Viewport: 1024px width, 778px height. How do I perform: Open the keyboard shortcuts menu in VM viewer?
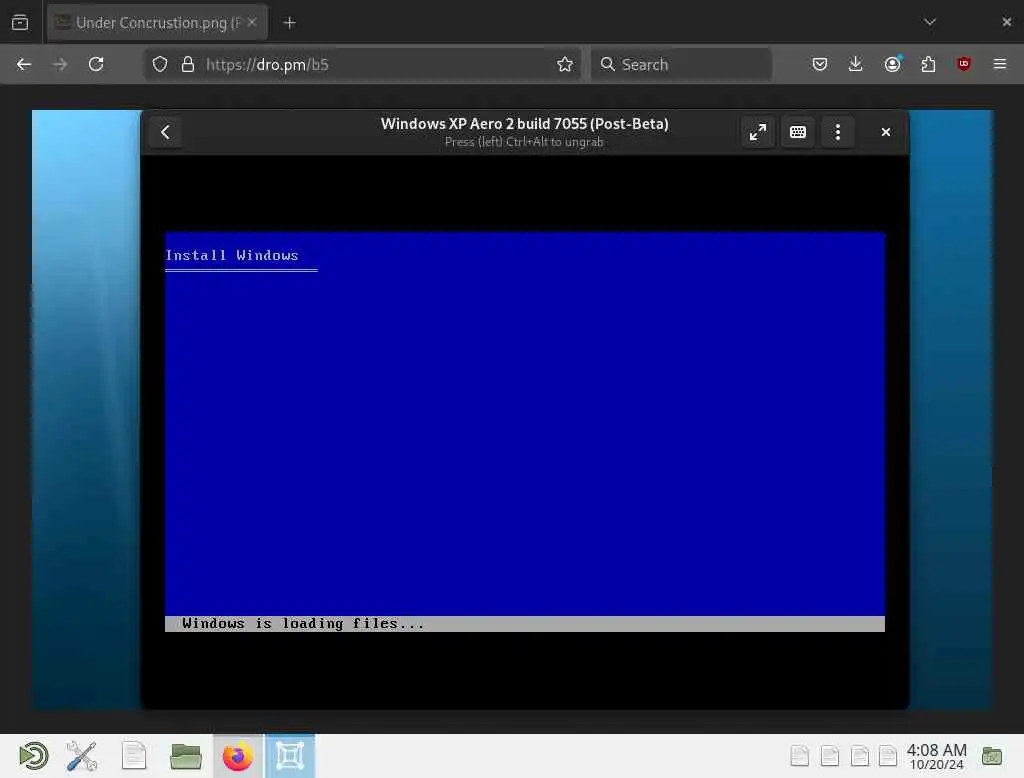point(798,133)
